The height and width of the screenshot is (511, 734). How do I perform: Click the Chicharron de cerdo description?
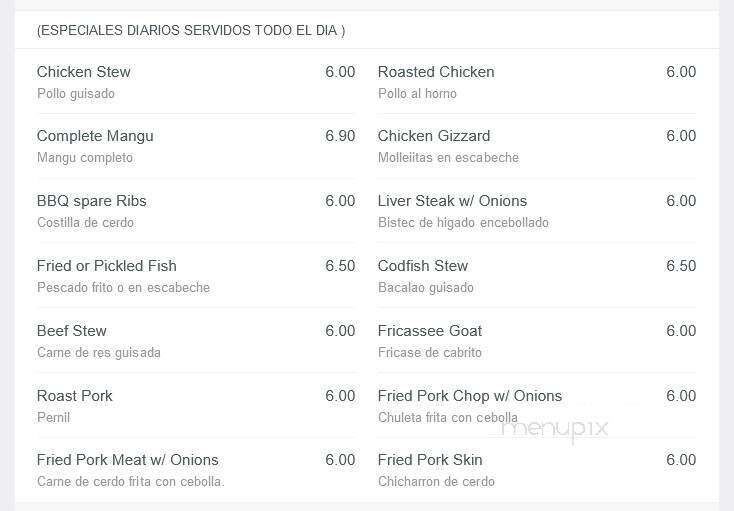pos(436,482)
